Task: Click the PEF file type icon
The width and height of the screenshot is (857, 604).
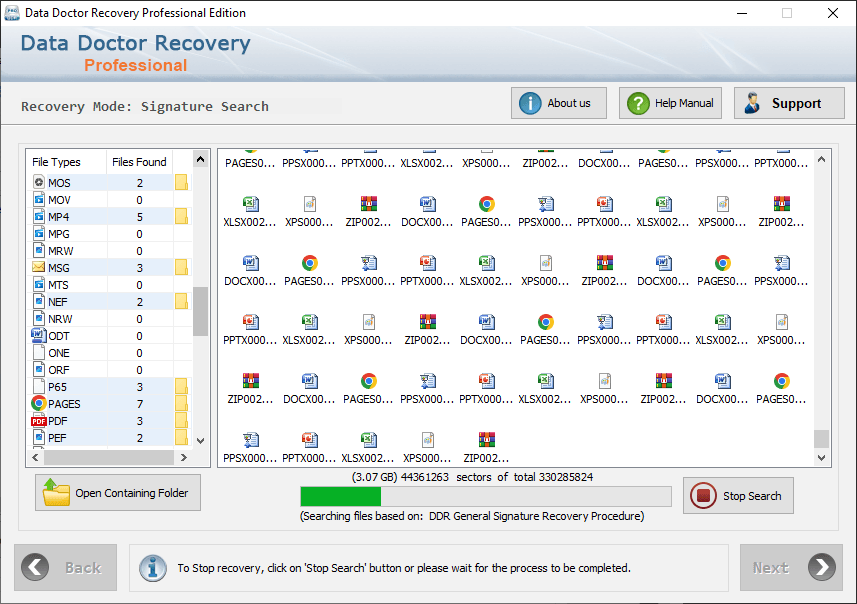Action: coord(39,437)
